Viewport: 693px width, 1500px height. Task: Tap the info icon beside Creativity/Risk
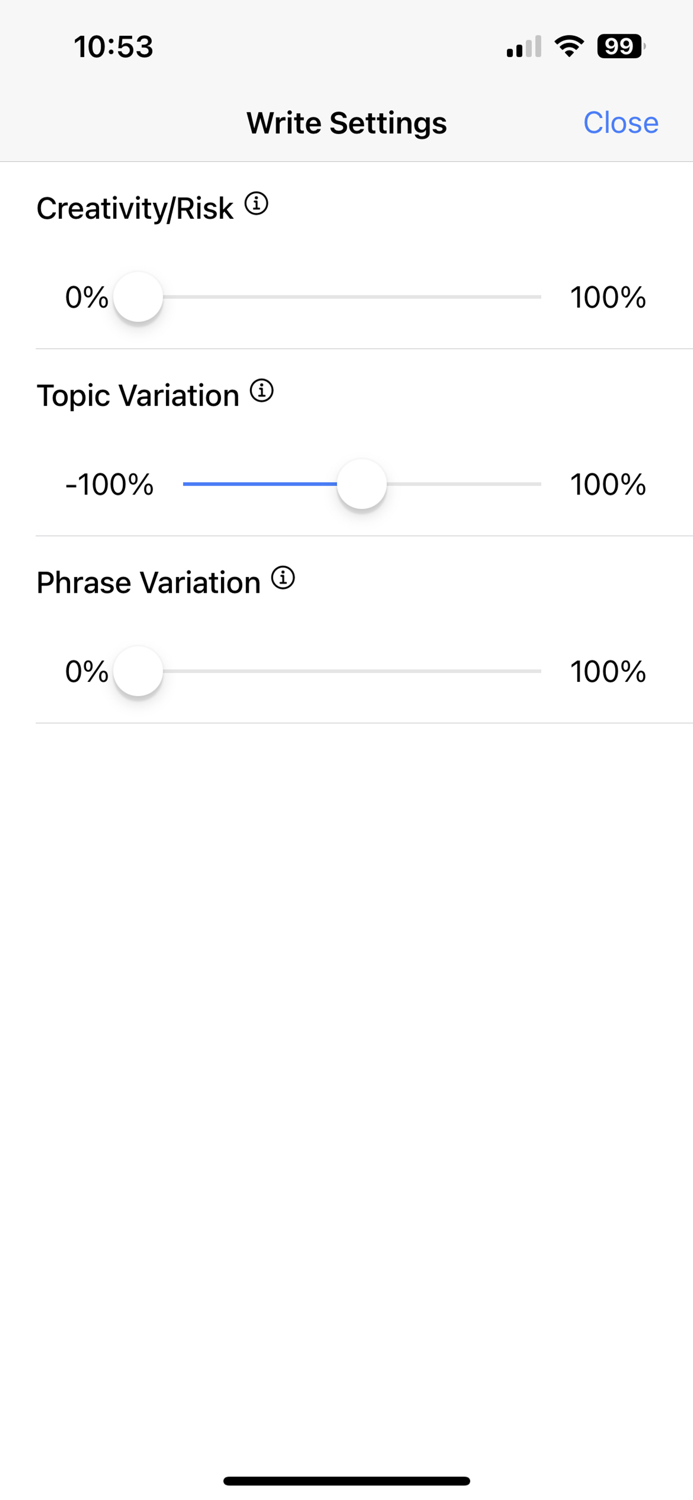pos(257,204)
